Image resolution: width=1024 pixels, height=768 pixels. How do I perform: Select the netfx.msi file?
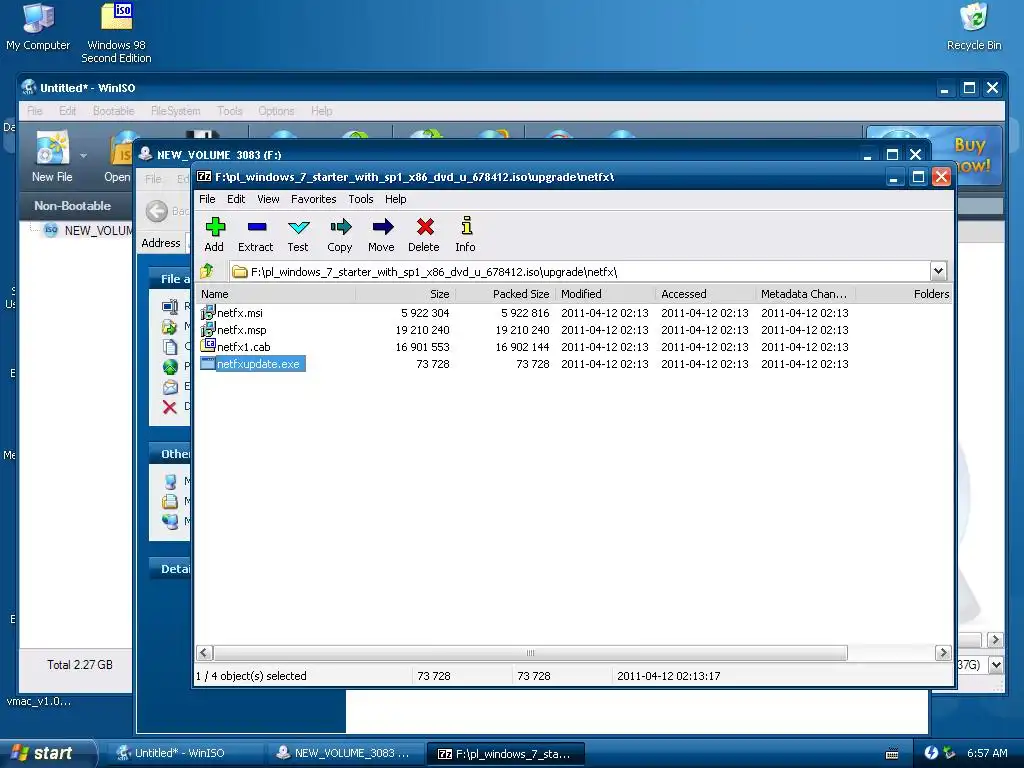[x=240, y=313]
